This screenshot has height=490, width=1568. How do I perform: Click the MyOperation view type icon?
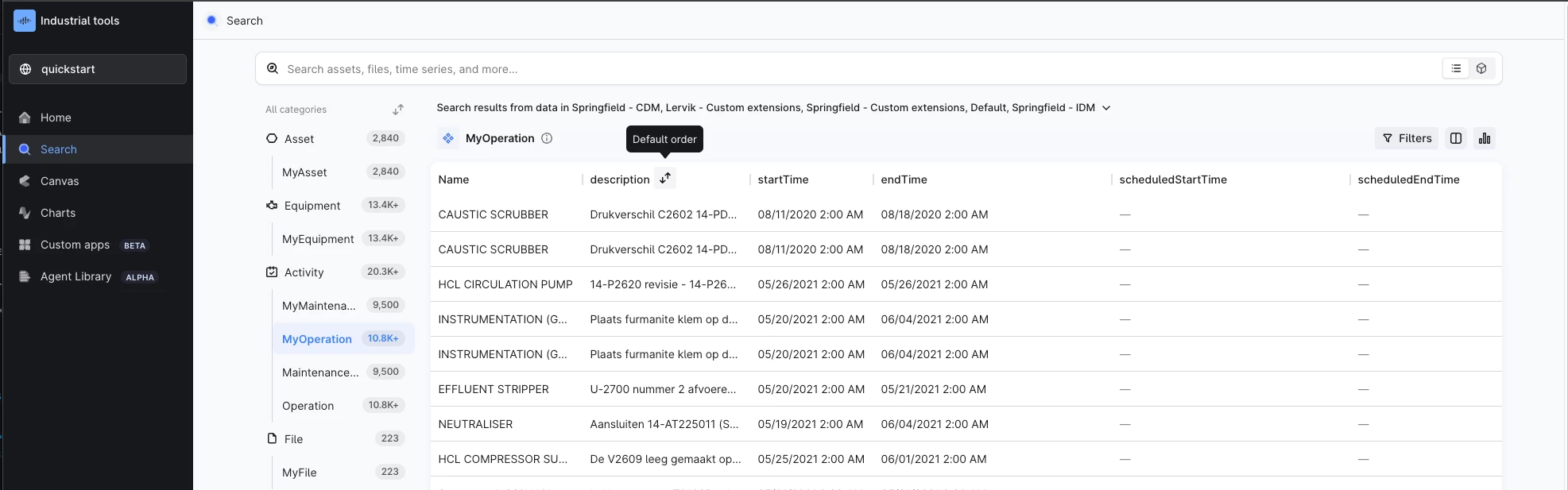pyautogui.click(x=448, y=138)
